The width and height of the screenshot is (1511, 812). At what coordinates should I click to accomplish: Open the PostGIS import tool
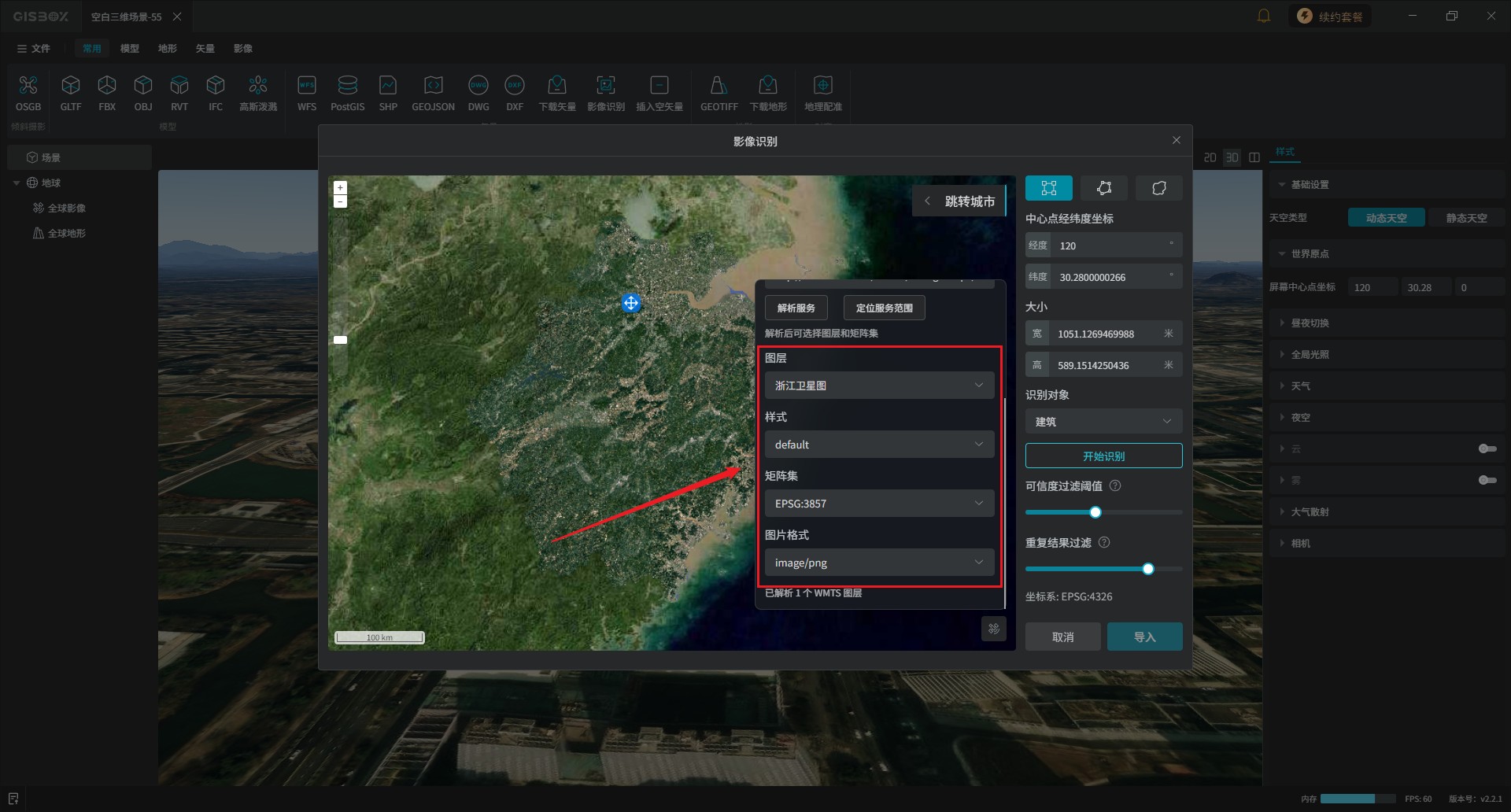point(347,94)
